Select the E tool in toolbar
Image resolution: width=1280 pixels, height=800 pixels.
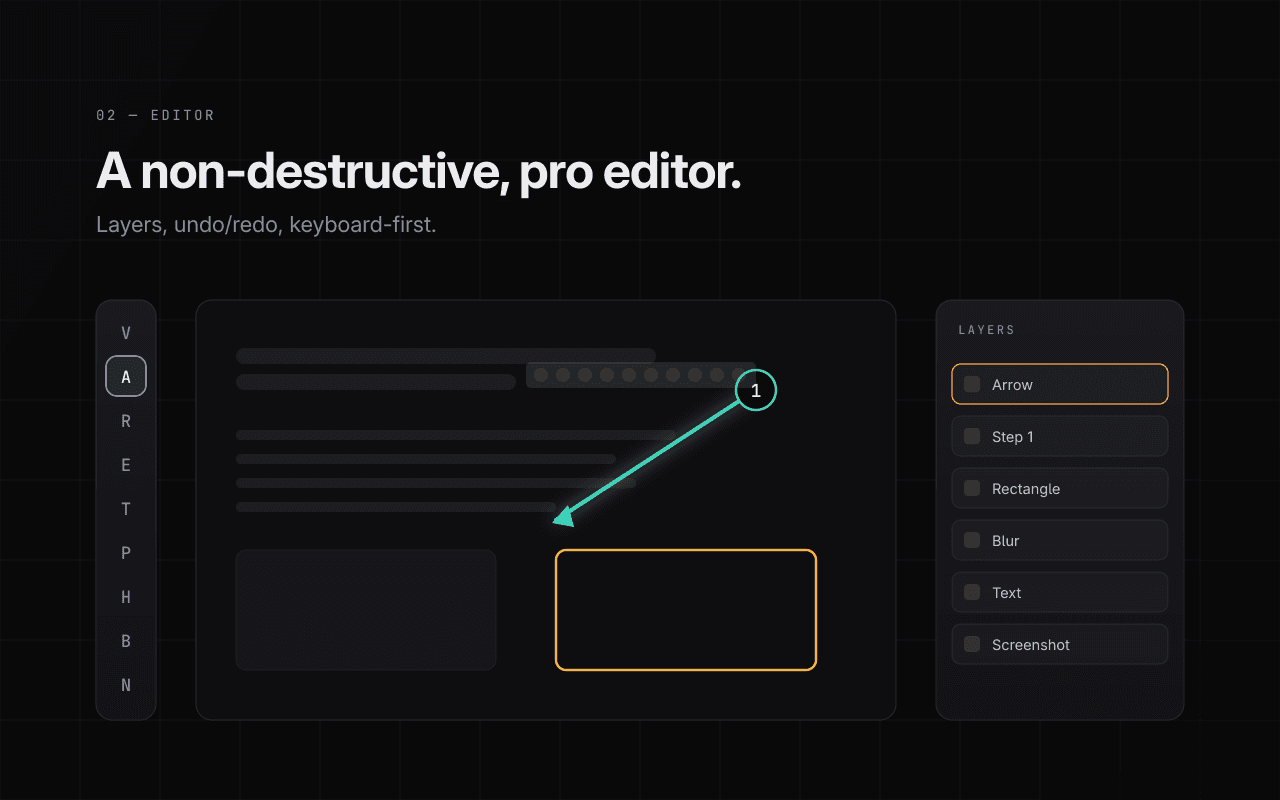tap(126, 465)
